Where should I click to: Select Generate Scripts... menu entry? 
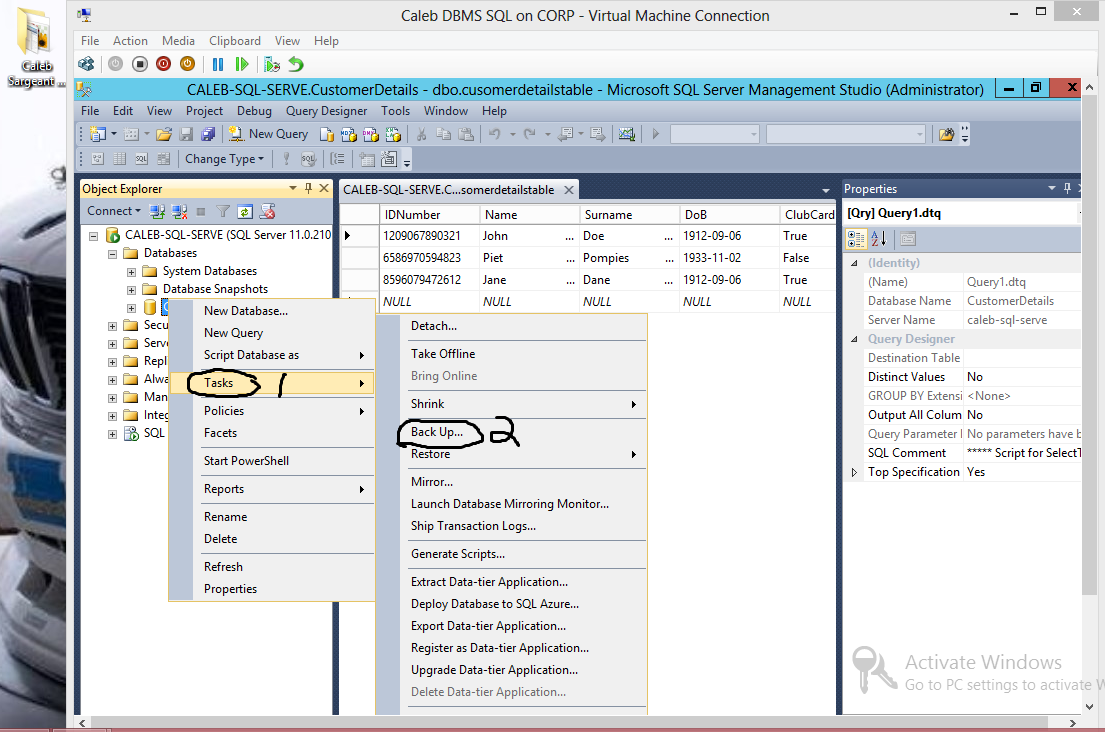(x=457, y=554)
